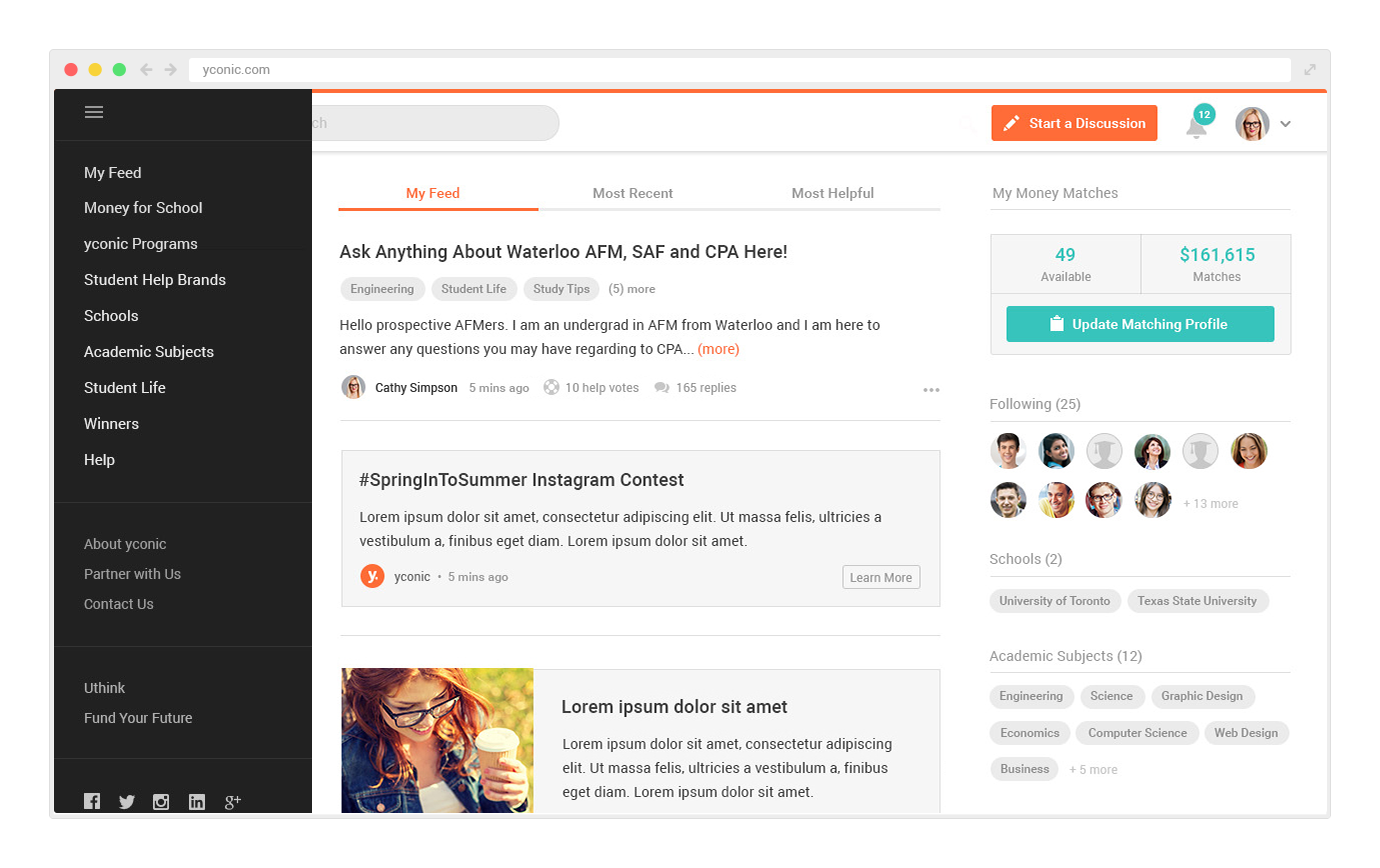Switch to the Most Helpful tab

833,193
